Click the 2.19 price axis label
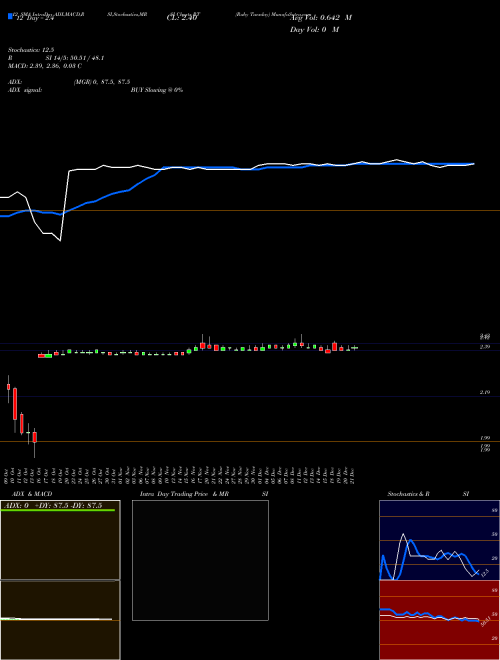Screen dimensions: 500x660 485,392
